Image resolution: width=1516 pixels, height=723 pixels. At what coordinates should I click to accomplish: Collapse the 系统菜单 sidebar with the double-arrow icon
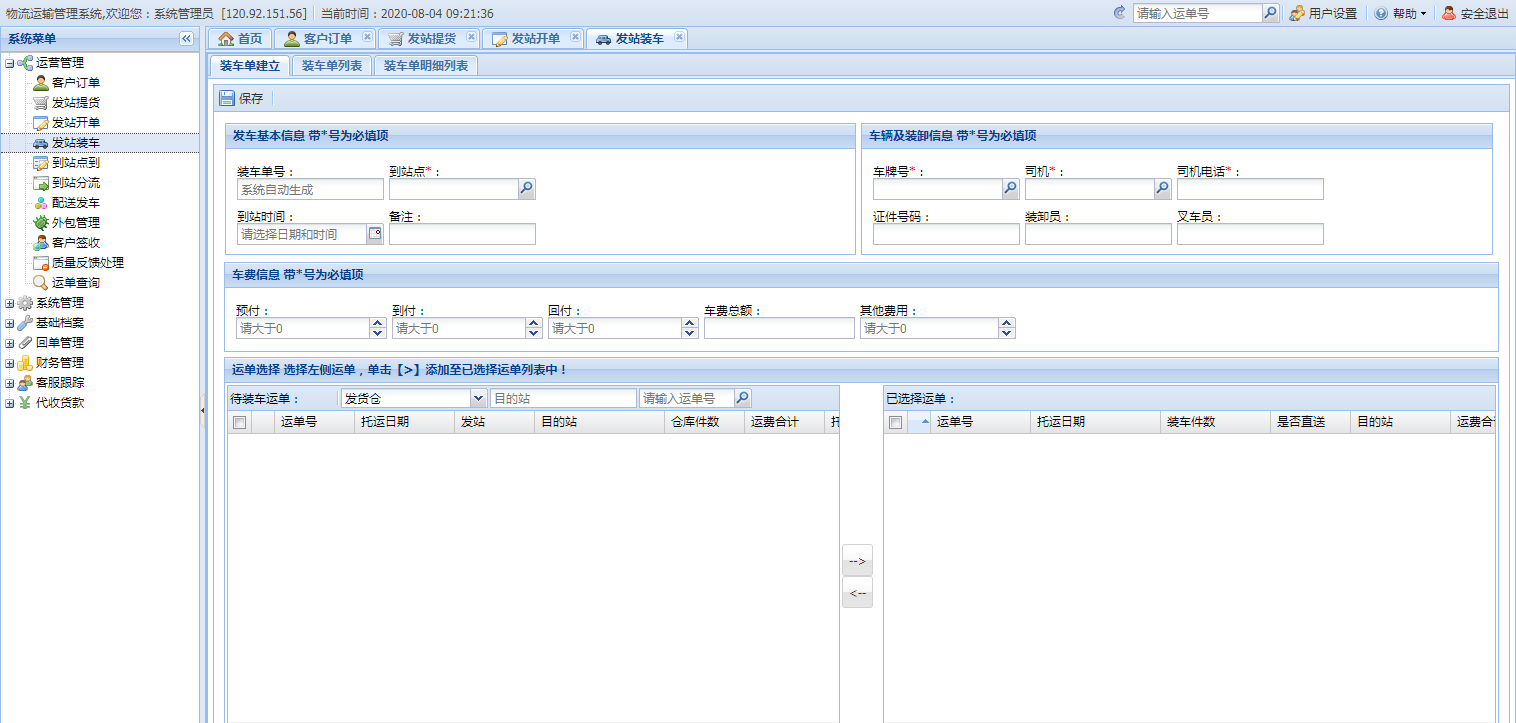186,38
